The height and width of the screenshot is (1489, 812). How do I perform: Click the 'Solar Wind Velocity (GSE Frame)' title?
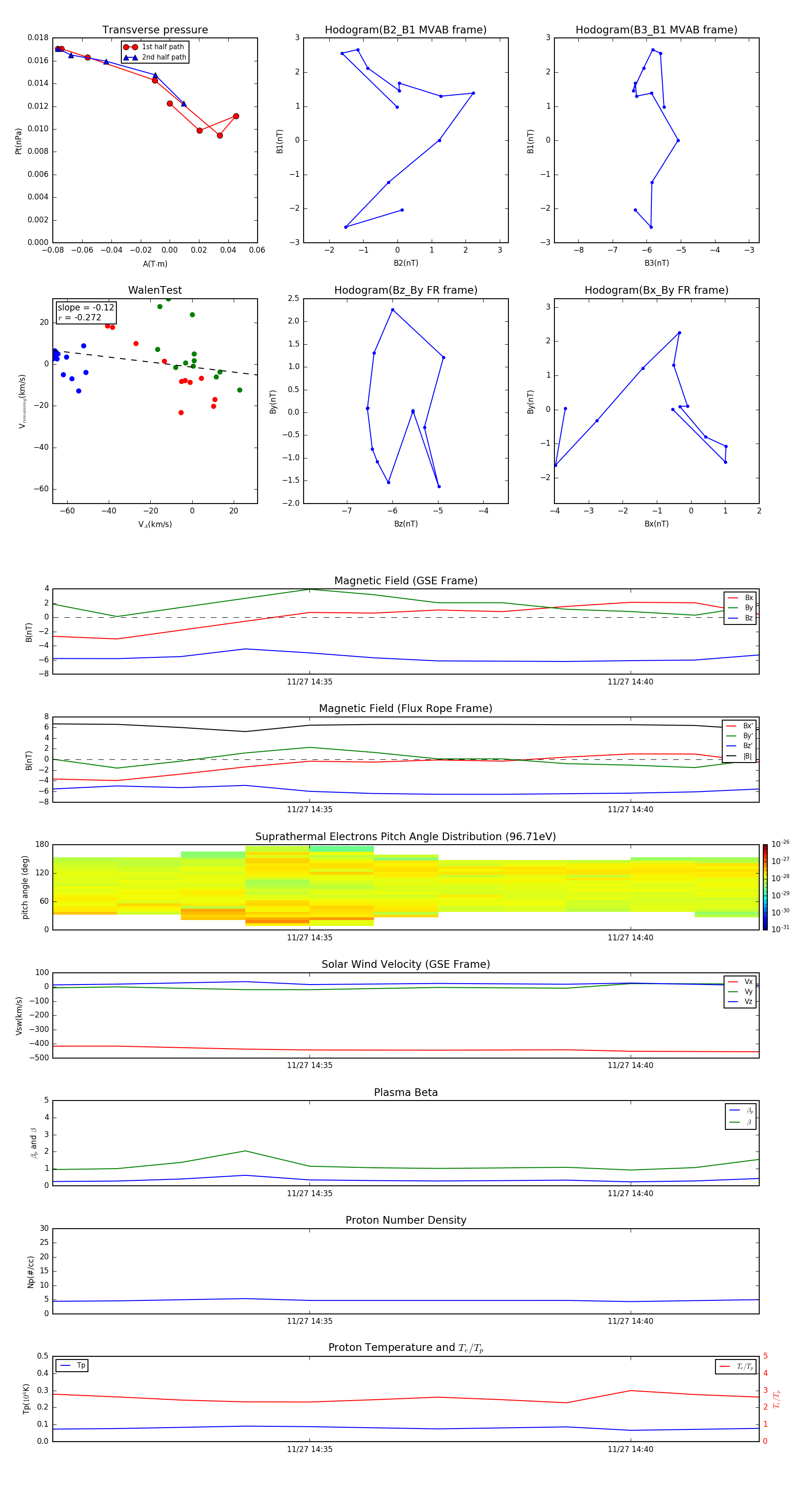tap(406, 964)
